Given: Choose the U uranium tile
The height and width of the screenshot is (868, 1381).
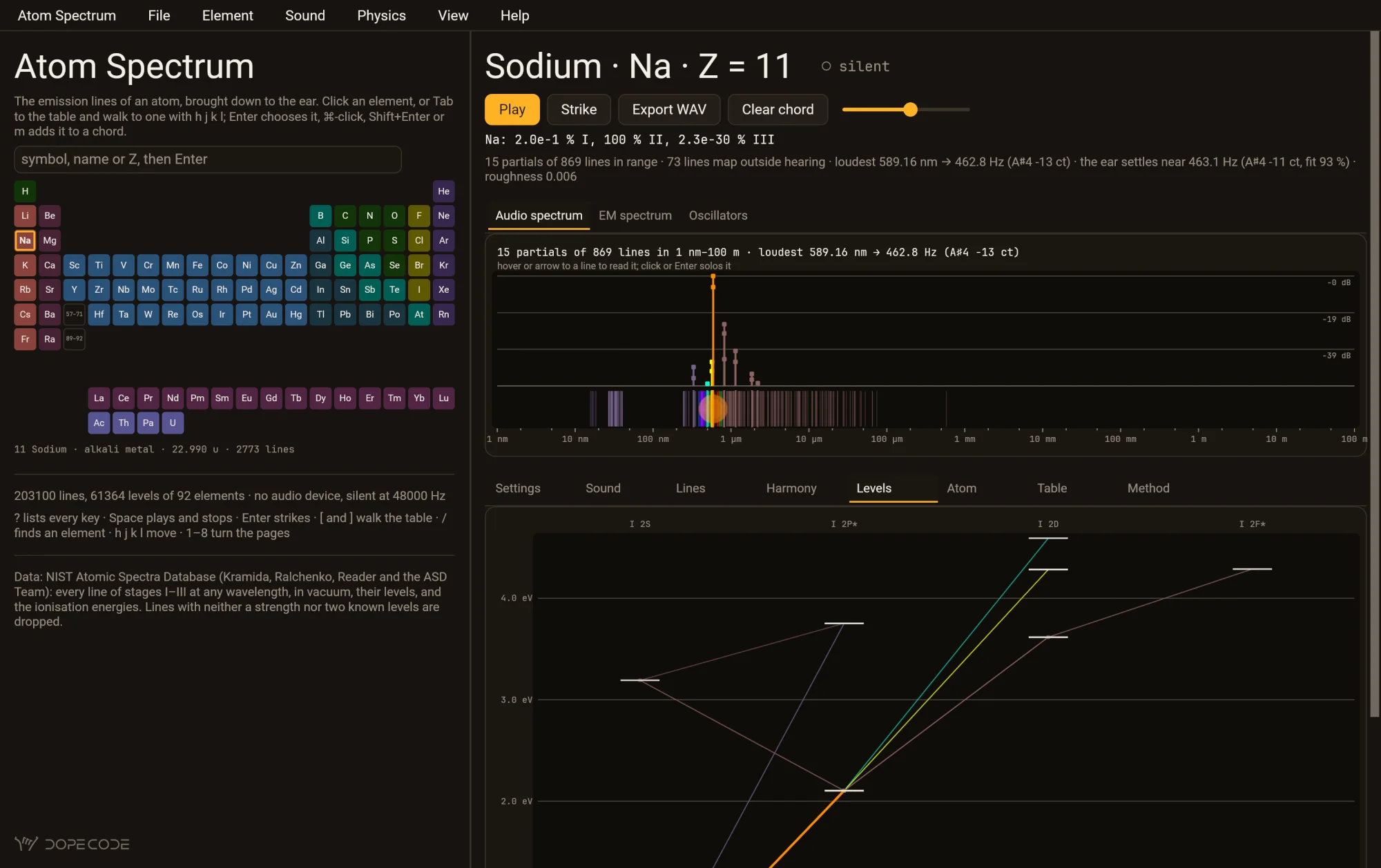Looking at the screenshot, I should pyautogui.click(x=173, y=423).
